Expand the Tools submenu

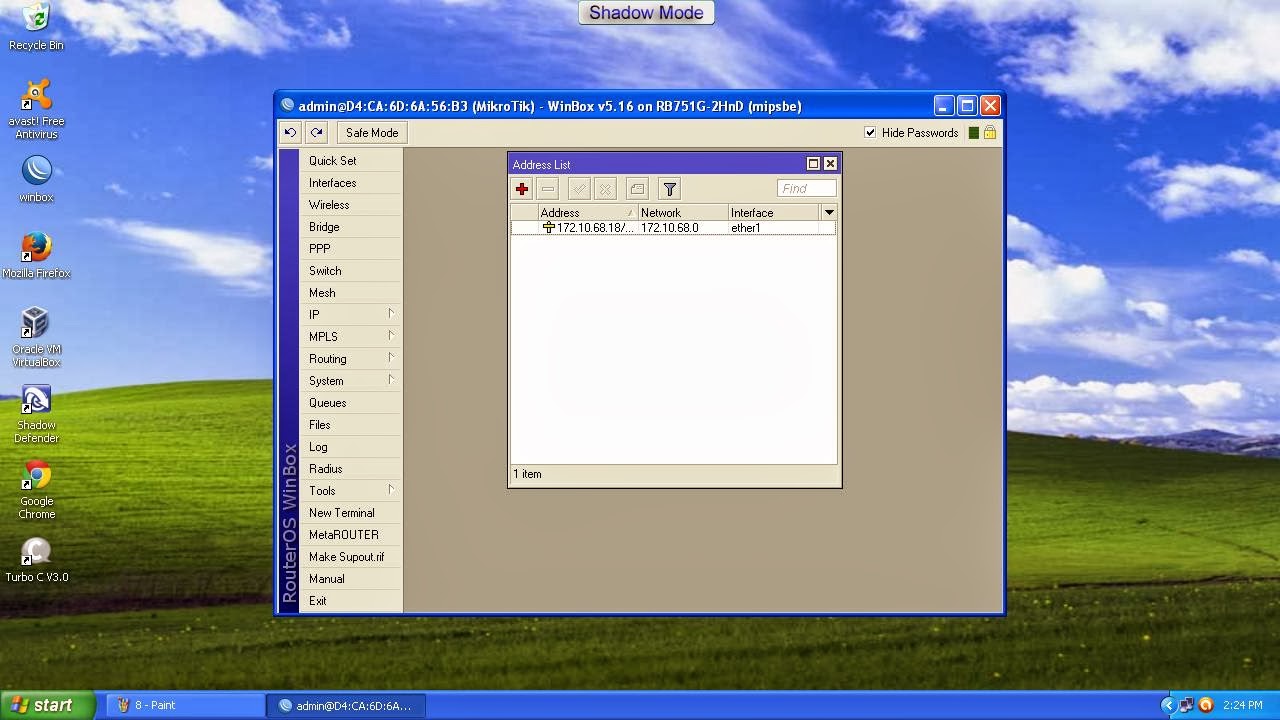(350, 491)
